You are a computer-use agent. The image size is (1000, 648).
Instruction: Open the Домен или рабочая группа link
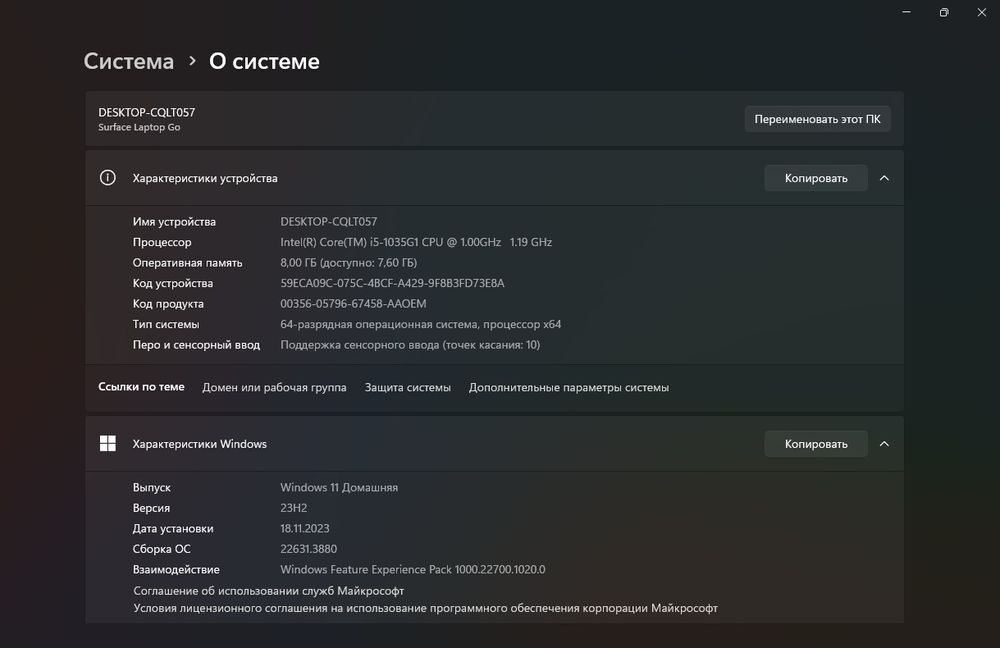274,387
